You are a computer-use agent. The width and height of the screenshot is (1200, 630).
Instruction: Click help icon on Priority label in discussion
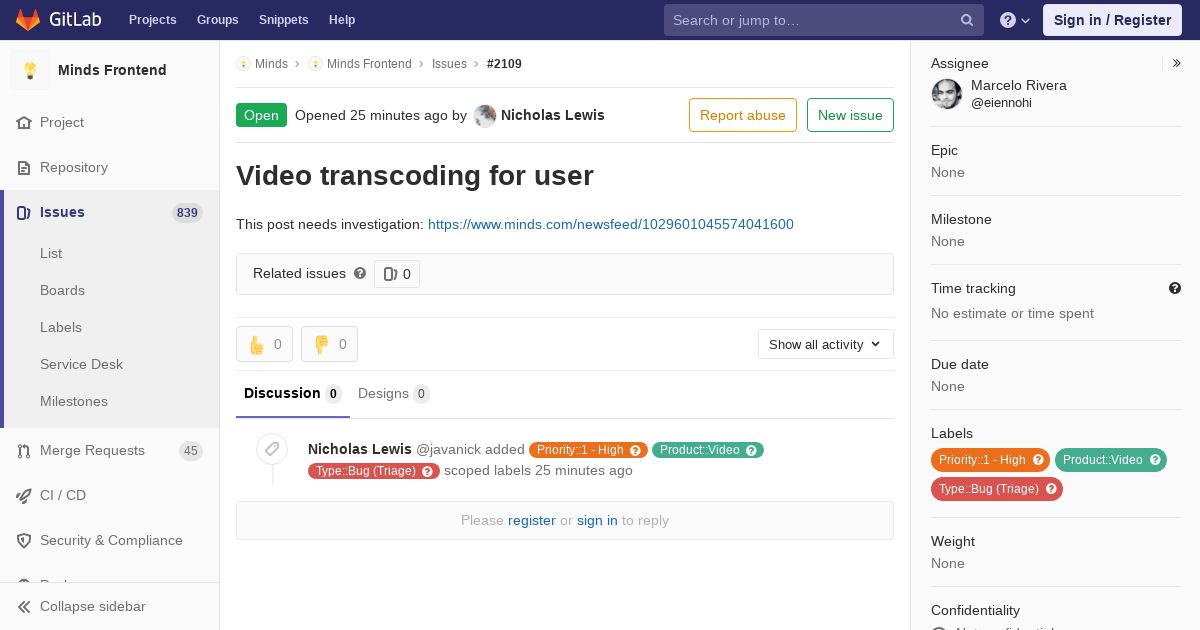click(635, 450)
